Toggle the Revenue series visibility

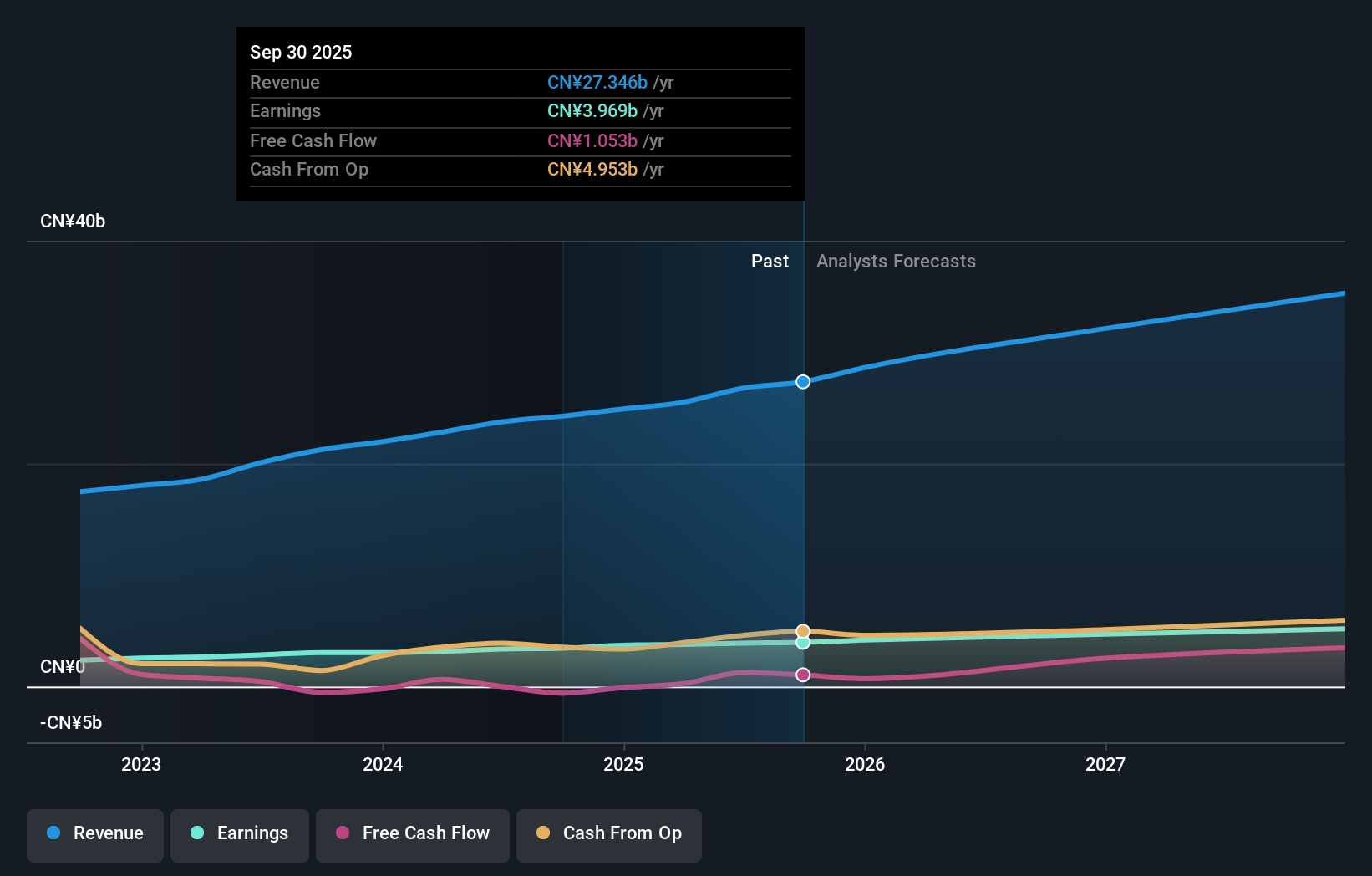click(x=94, y=834)
